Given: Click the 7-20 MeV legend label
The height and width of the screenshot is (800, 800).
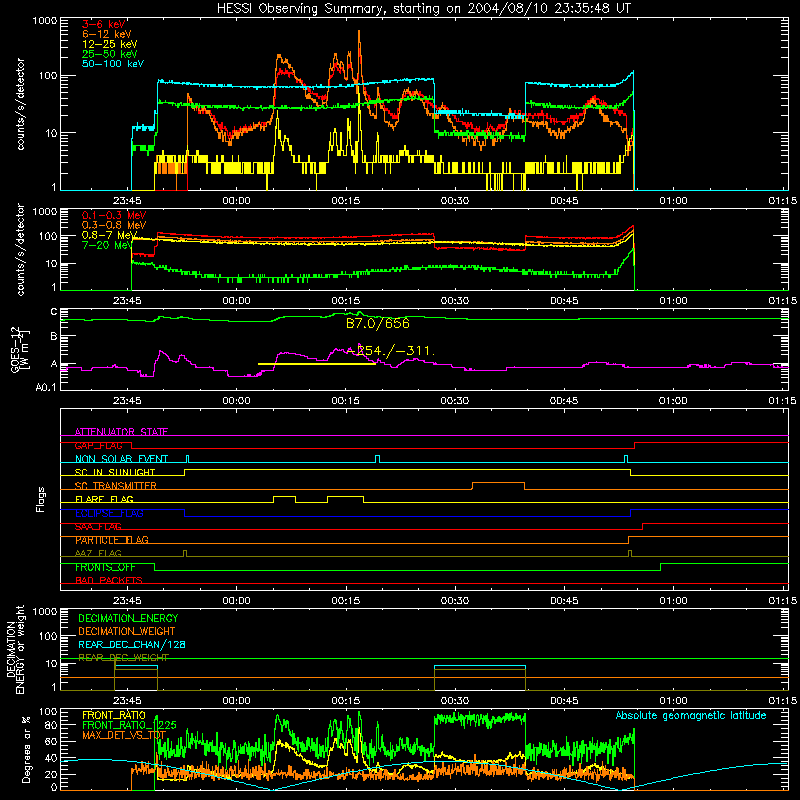Looking at the screenshot, I should point(107,245).
